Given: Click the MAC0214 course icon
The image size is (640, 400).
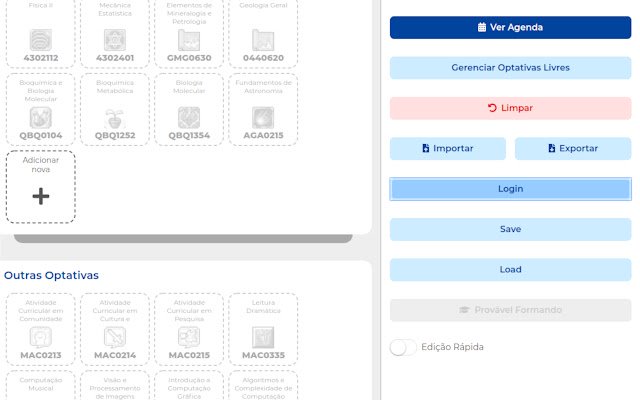Looking at the screenshot, I should (x=115, y=337).
